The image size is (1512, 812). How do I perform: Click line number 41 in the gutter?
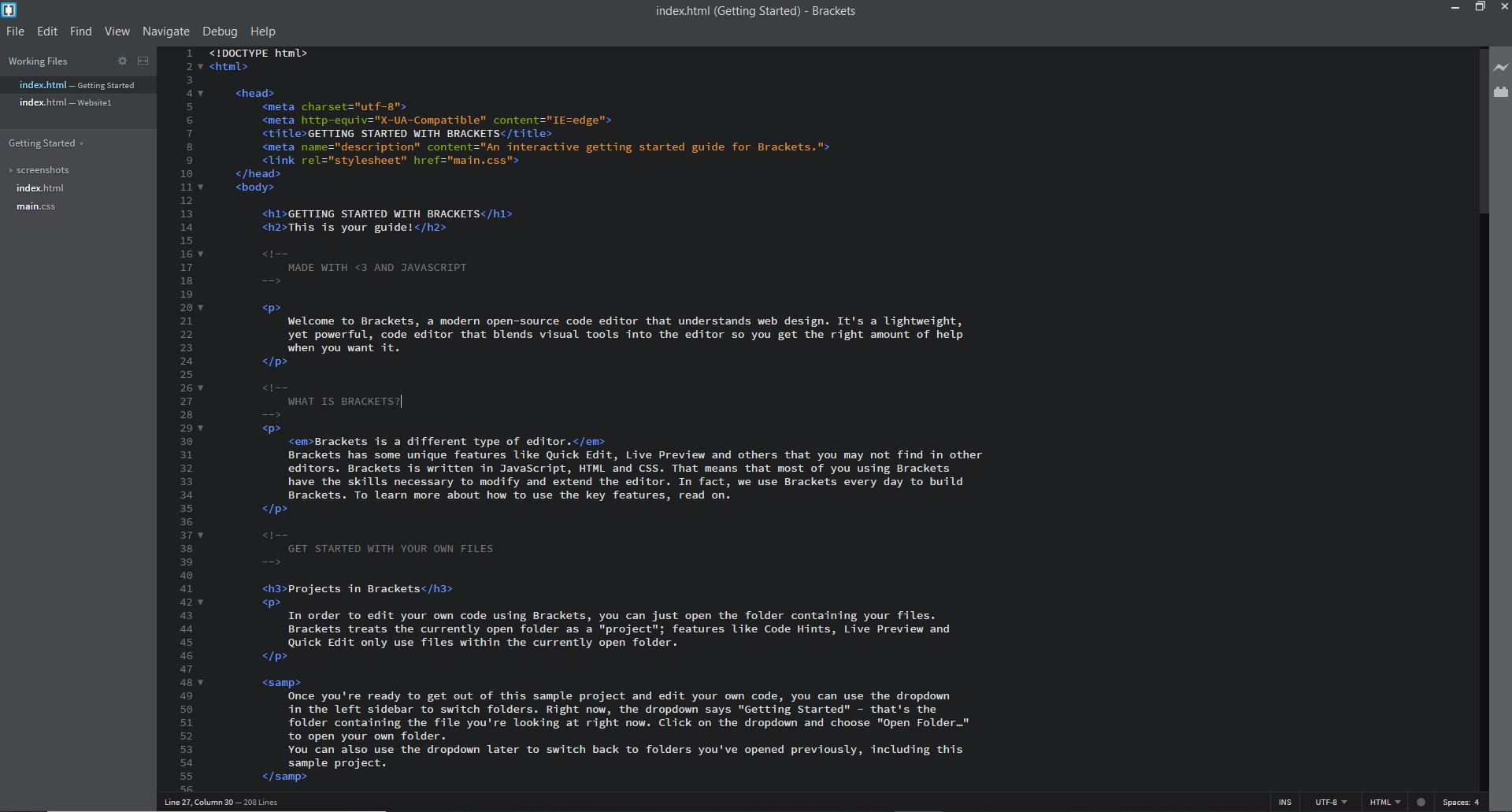[x=187, y=589]
